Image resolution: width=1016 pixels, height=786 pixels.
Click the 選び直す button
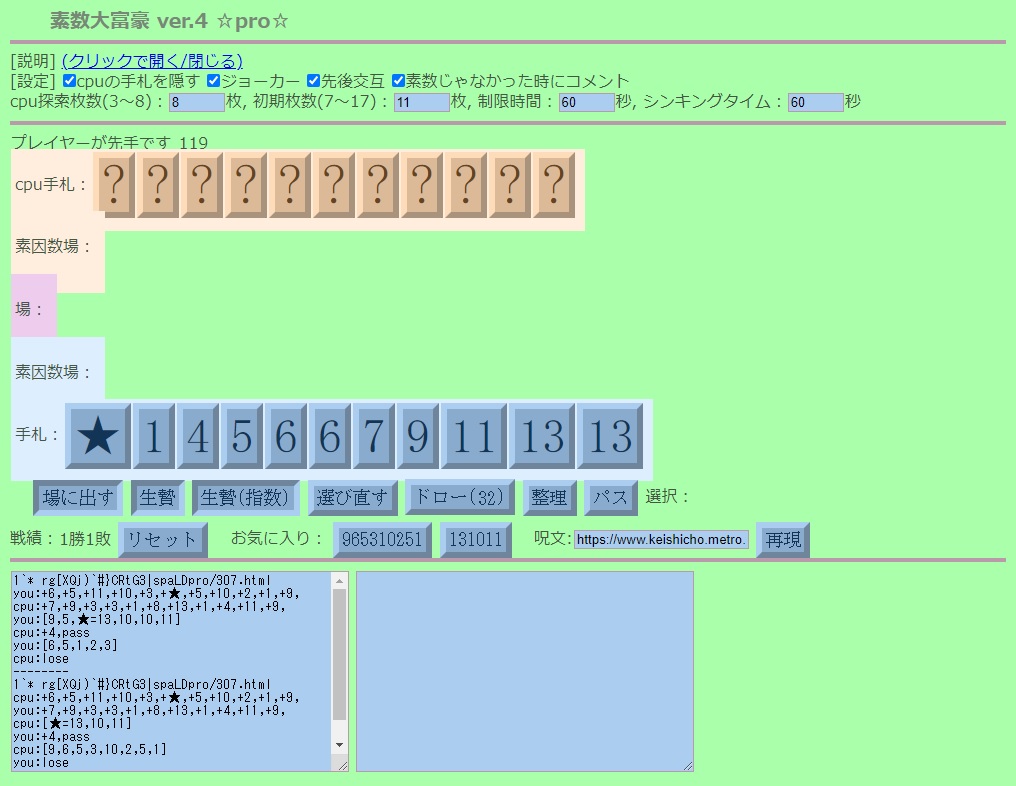pyautogui.click(x=352, y=498)
